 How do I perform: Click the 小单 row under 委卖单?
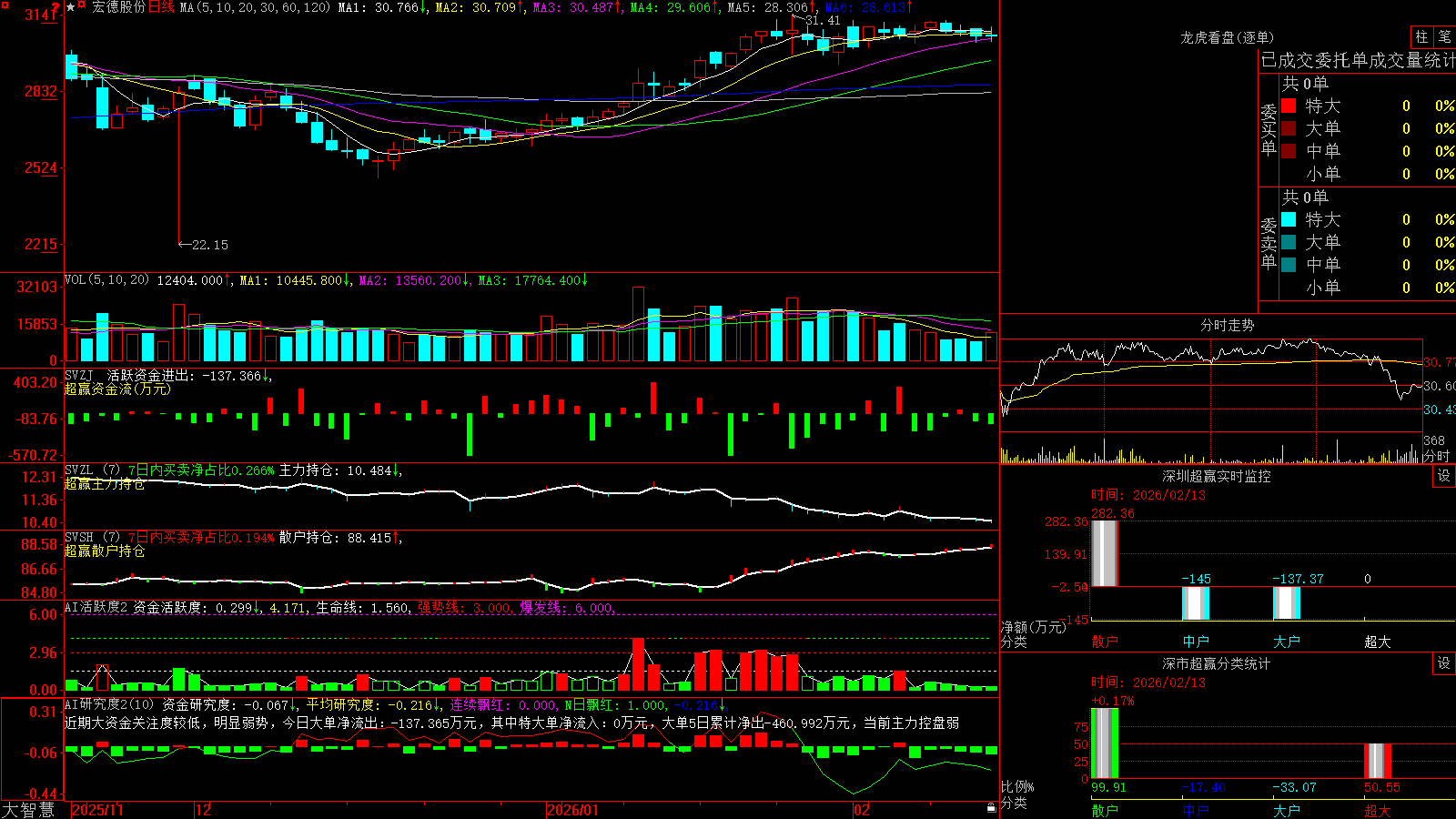coord(1368,288)
